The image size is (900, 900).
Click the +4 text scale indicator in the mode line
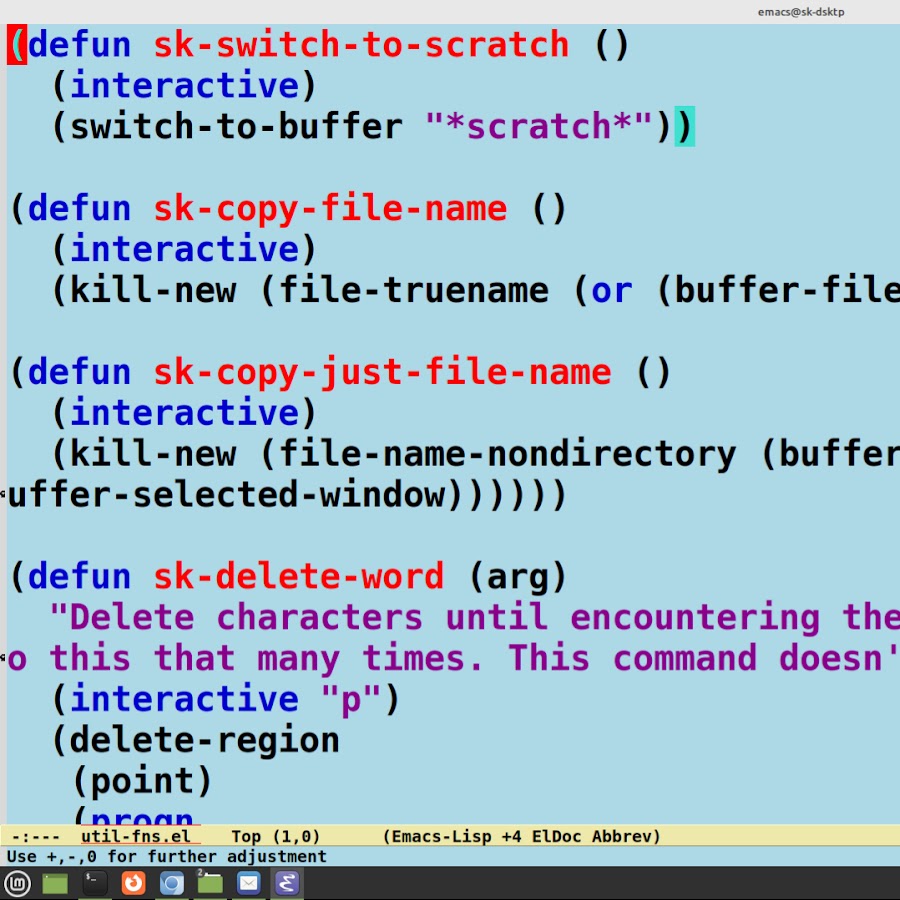511,836
